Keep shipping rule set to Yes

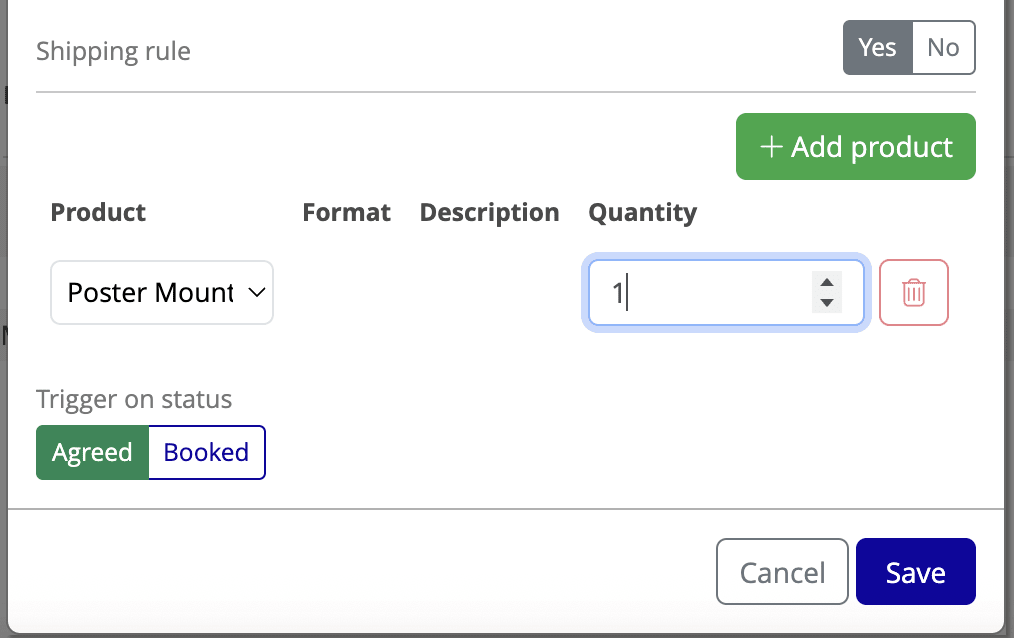[877, 47]
